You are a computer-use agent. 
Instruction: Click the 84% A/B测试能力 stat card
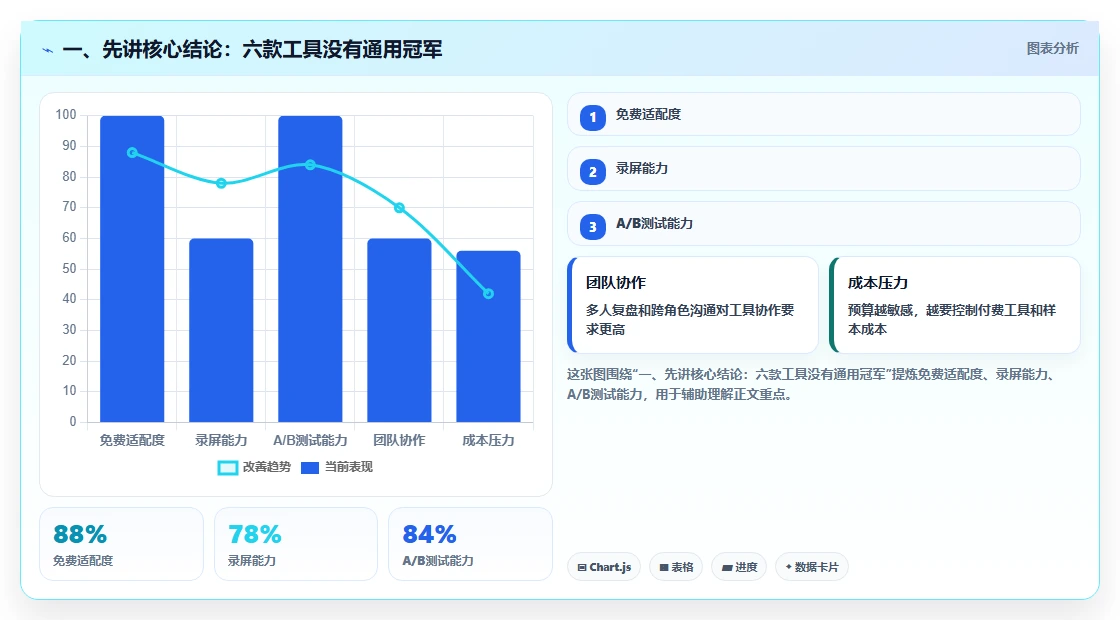tap(470, 544)
